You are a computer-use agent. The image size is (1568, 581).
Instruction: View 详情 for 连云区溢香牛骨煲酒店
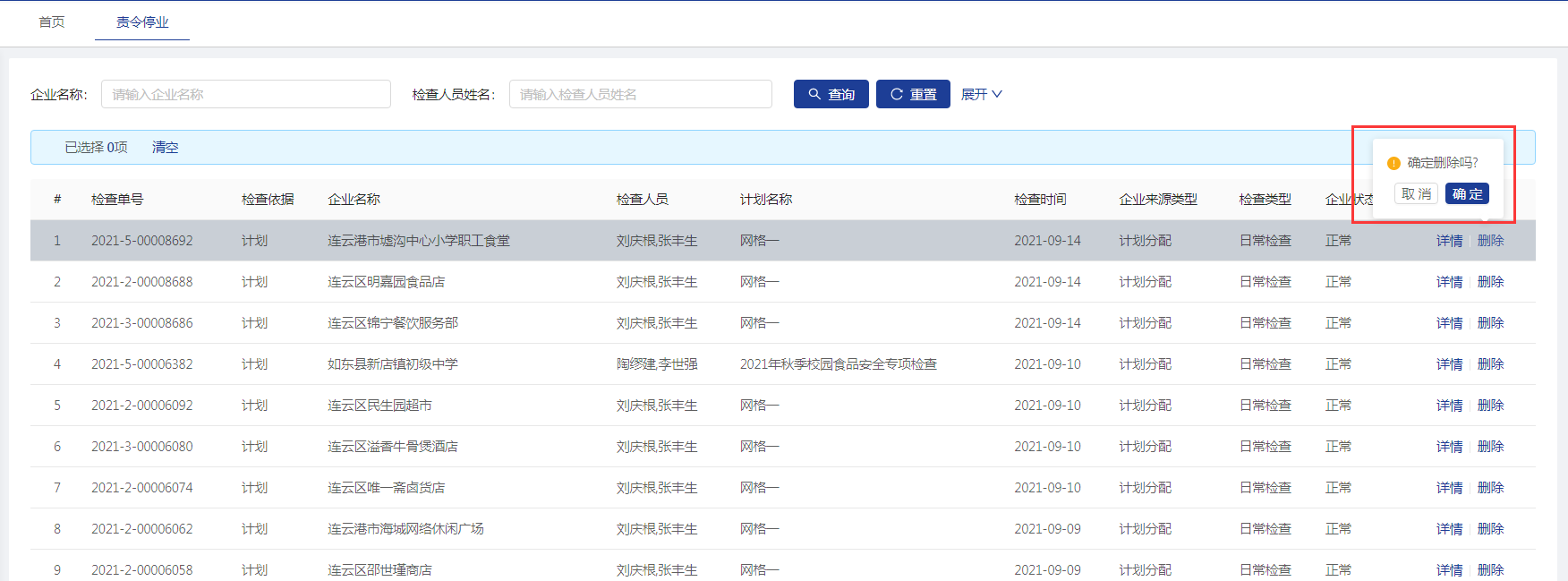point(1449,447)
